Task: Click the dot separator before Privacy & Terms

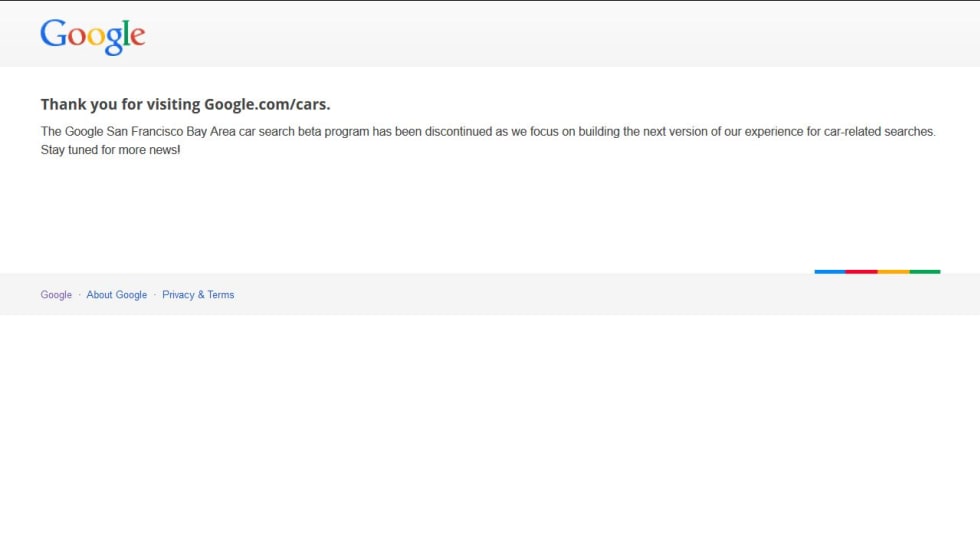Action: pos(155,295)
